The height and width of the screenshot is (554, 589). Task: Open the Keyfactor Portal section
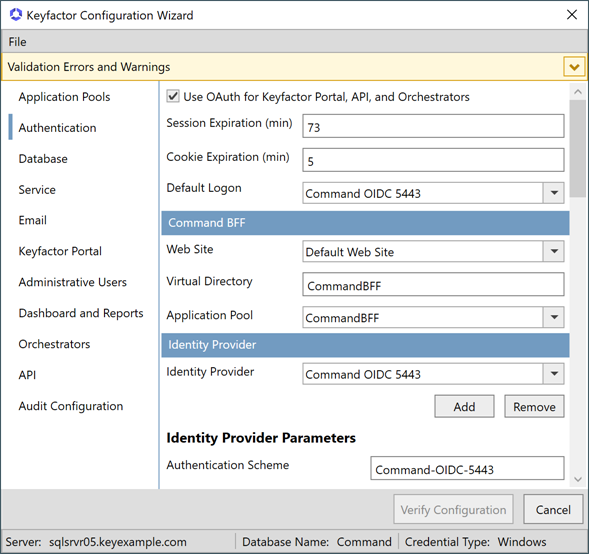pos(60,251)
